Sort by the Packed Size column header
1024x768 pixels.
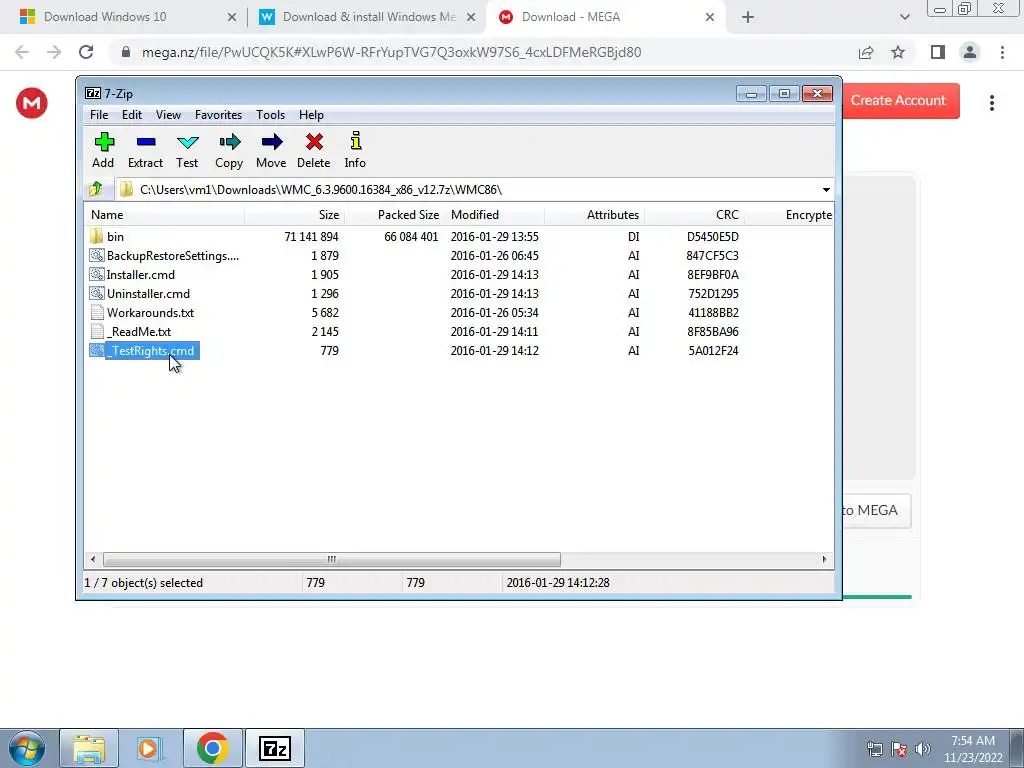pyautogui.click(x=394, y=215)
